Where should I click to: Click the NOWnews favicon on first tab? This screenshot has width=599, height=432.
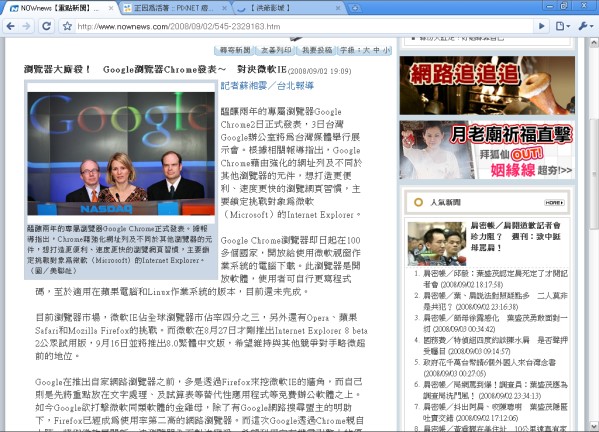tap(14, 8)
